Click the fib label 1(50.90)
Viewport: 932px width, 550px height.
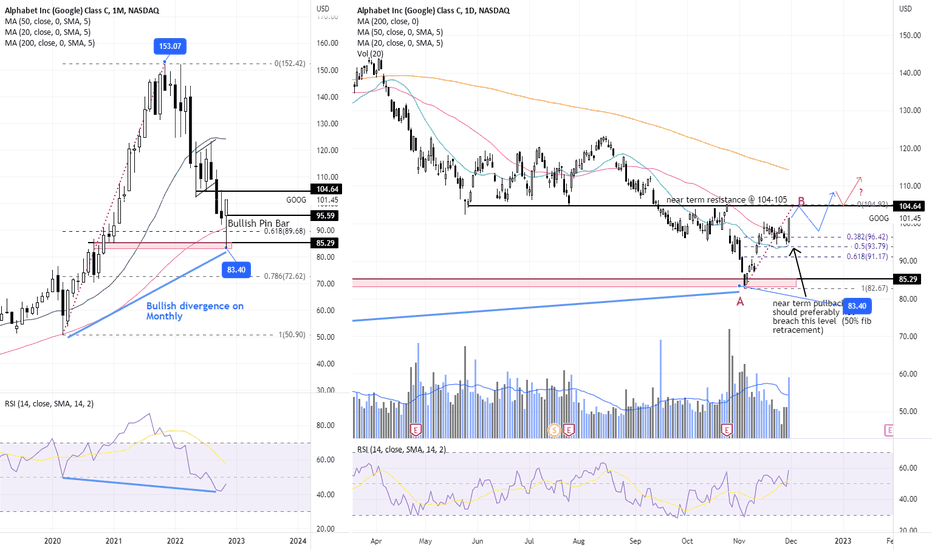(x=292, y=335)
